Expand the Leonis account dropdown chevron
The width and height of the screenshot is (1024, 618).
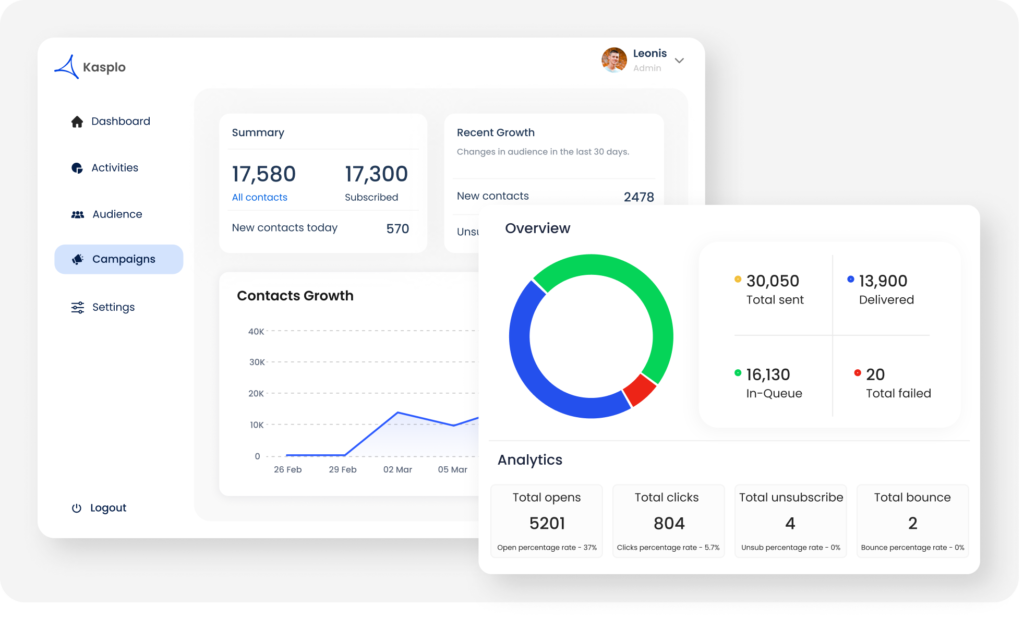(679, 61)
